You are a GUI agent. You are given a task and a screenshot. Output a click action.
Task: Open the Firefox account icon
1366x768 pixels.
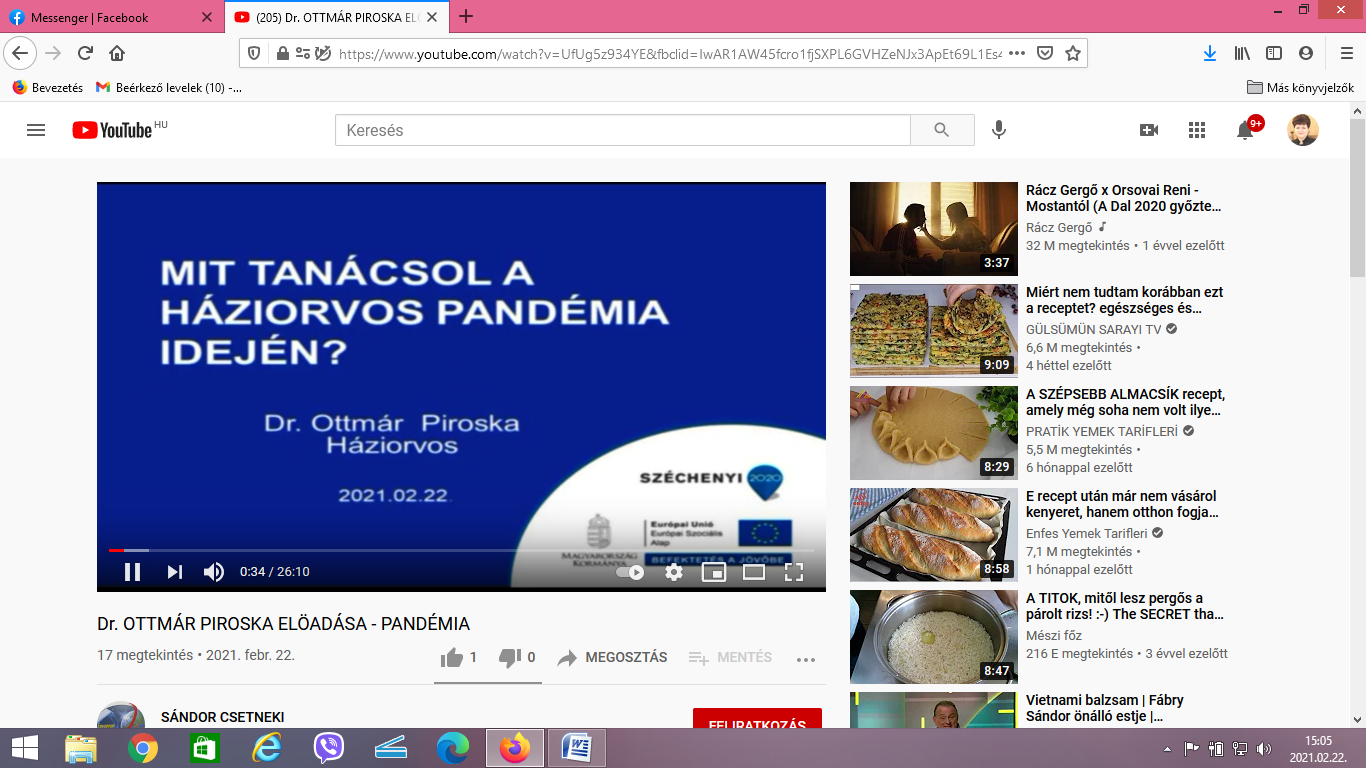[x=1306, y=53]
